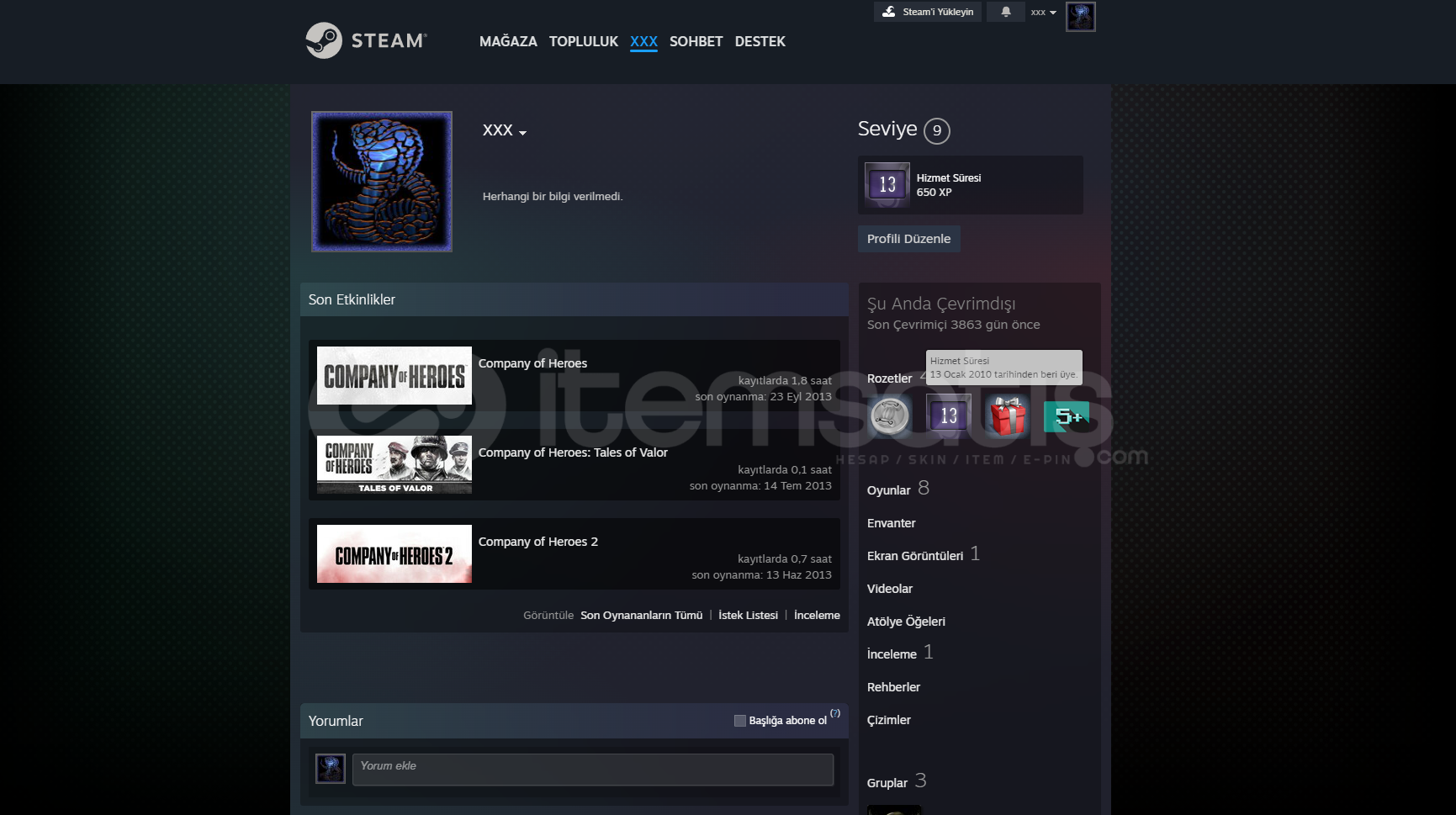Screen dimensions: 1456x815
Task: Open the Envanter link
Action: coord(891,523)
